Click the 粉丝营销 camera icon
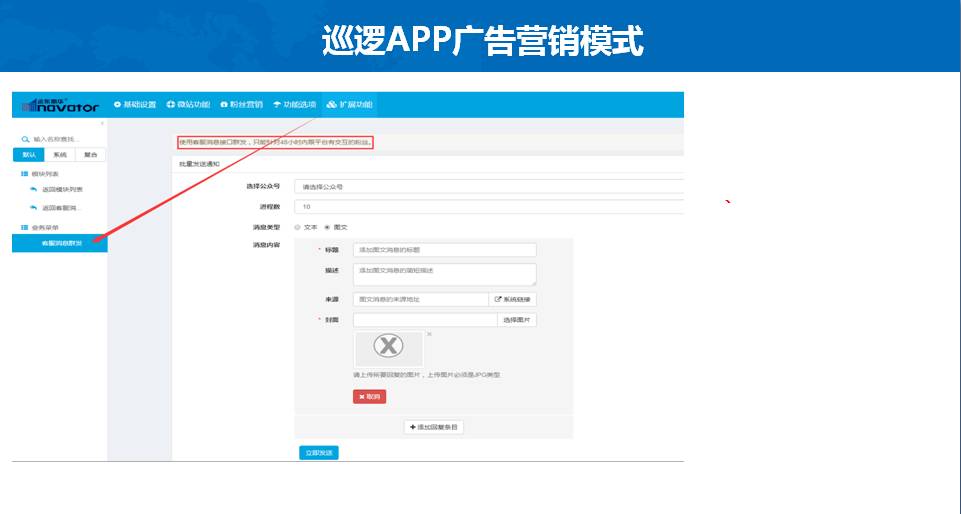This screenshot has width=961, height=514. point(224,105)
